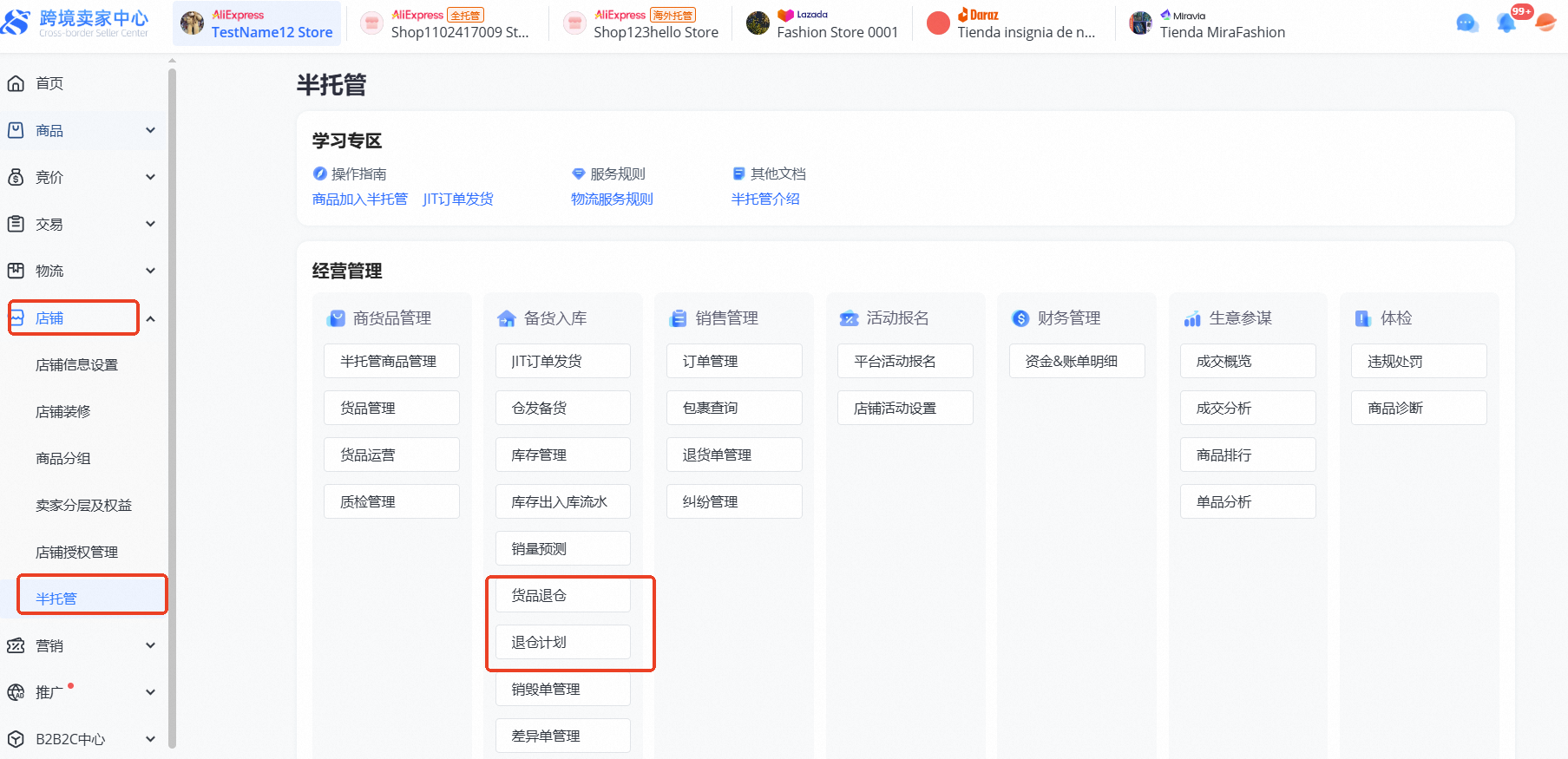The width and height of the screenshot is (1568, 759).
Task: Click the 货品退仓 button
Action: (562, 595)
